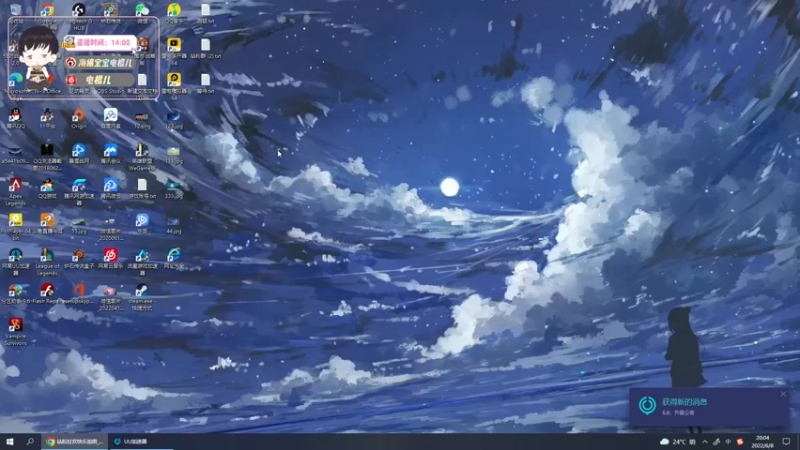Image resolution: width=800 pixels, height=450 pixels.
Task: Launch the Steam shortcut on desktop
Action: click(x=142, y=290)
